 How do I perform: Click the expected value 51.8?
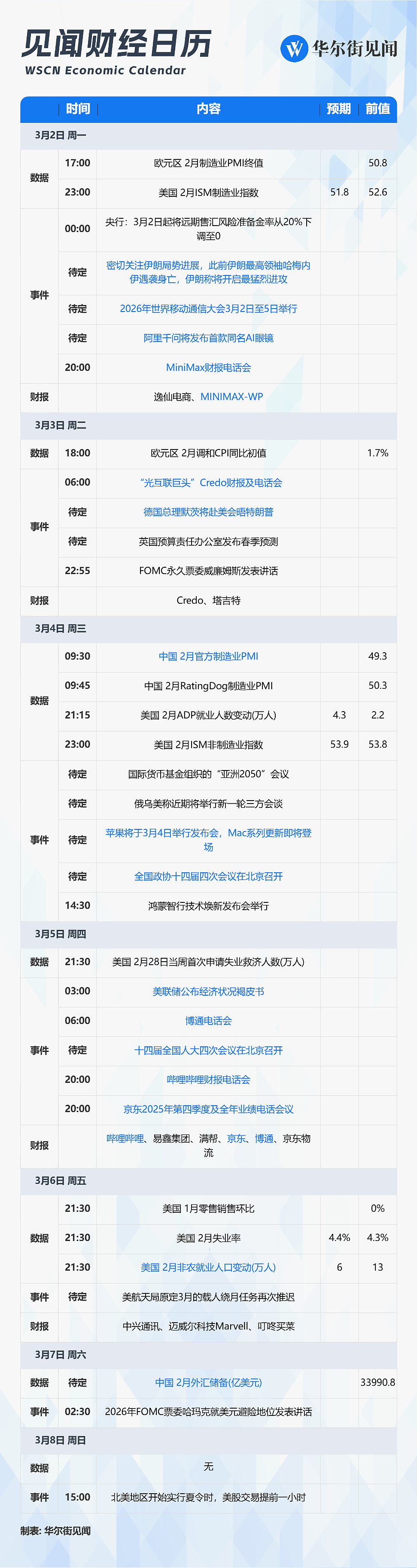pos(339,192)
